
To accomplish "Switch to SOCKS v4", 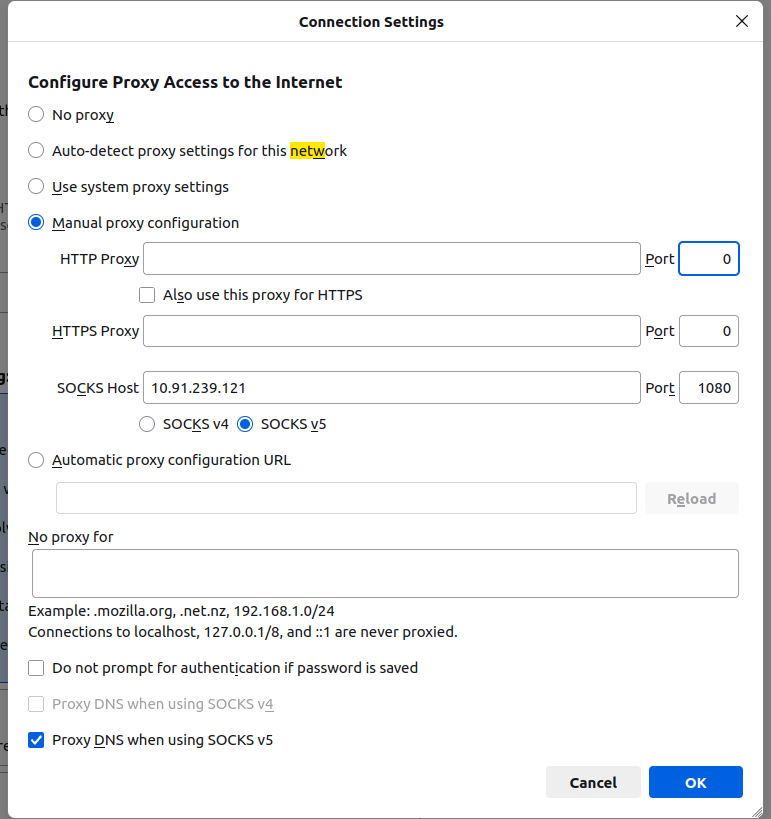I will 148,424.
